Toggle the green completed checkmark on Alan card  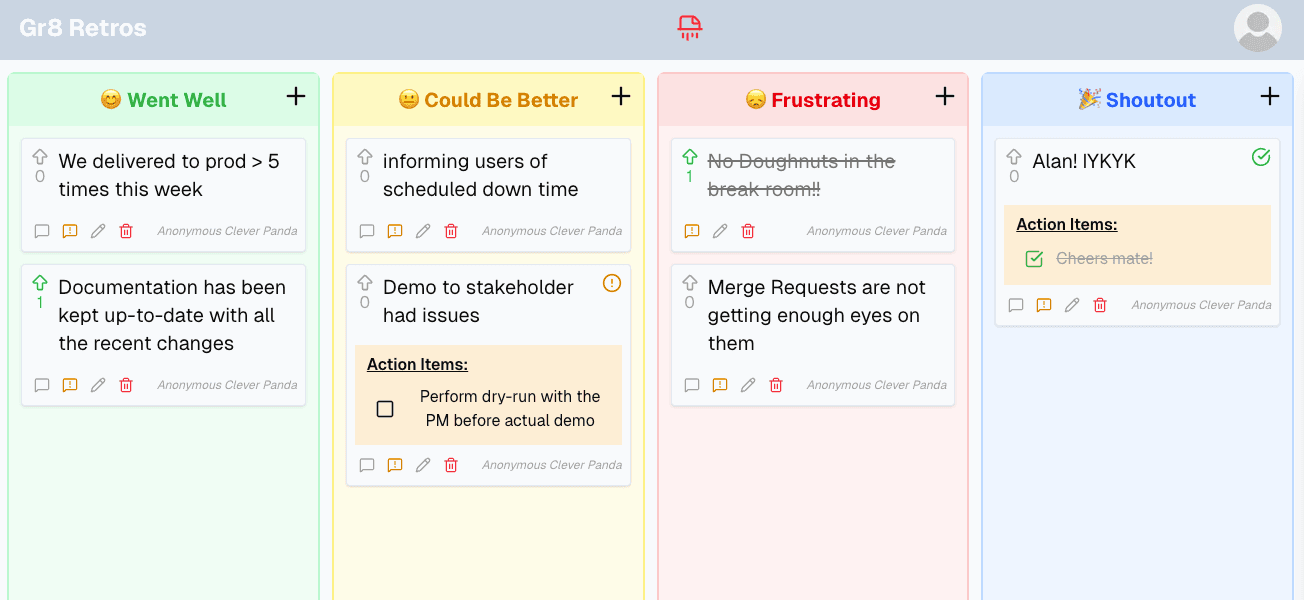coord(1261,157)
